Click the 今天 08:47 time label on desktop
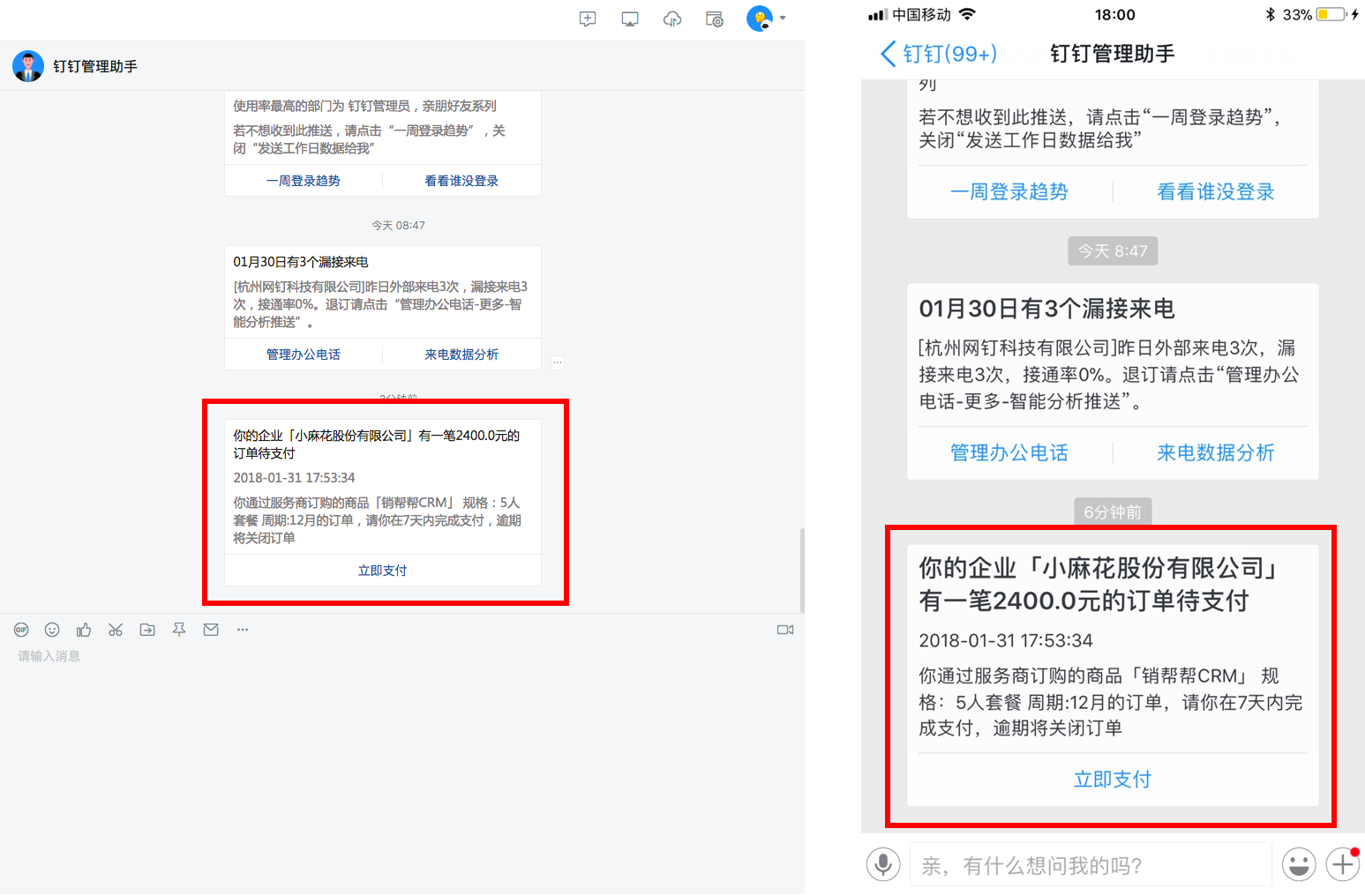This screenshot has height=896, width=1365. [398, 226]
